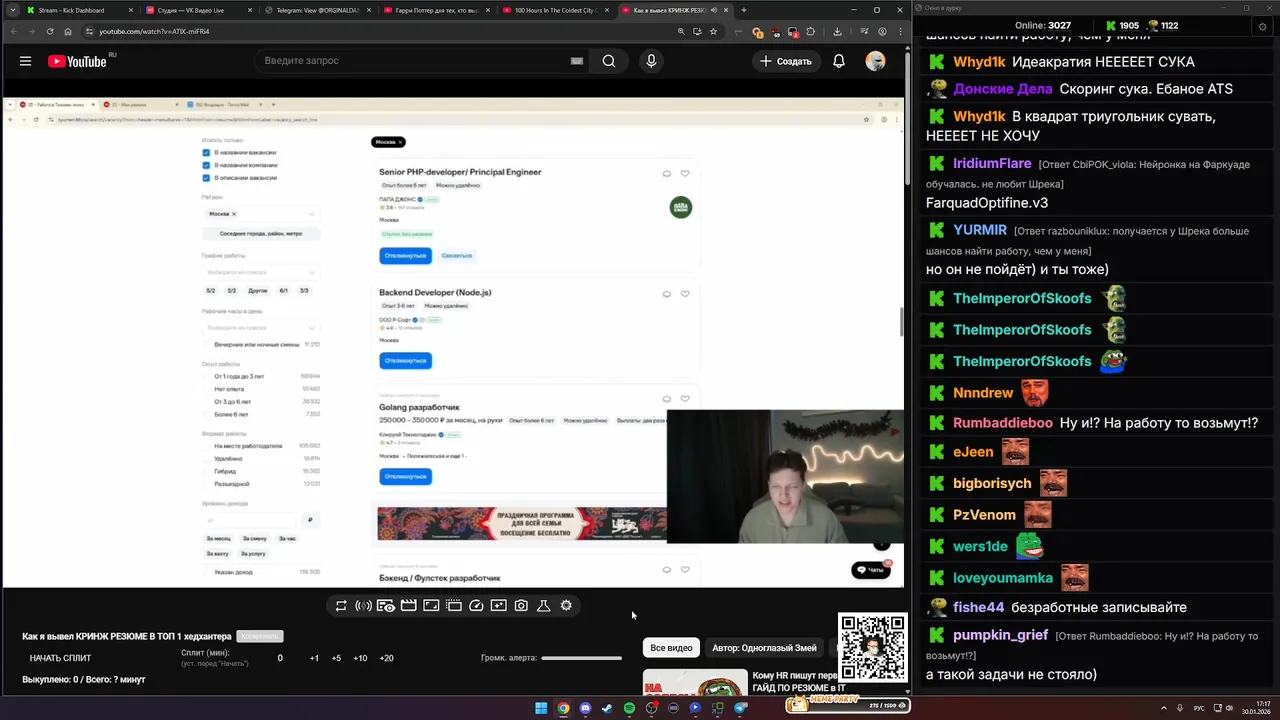Viewport: 1280px width, 720px height.
Task: Open the 'Рабочие часы в день' dropdown
Action: point(260,328)
